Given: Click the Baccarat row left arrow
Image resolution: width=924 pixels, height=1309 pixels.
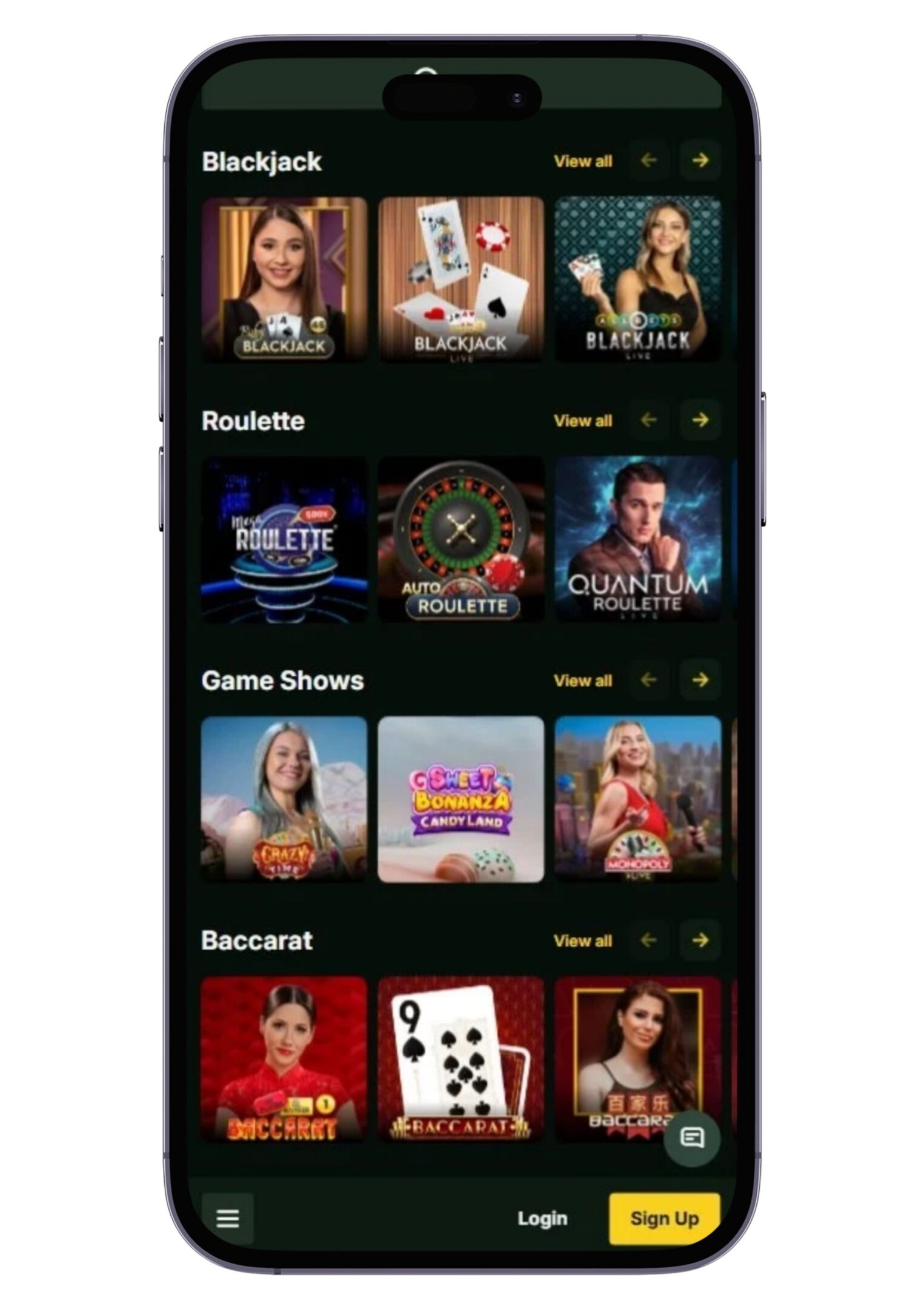Looking at the screenshot, I should [649, 940].
